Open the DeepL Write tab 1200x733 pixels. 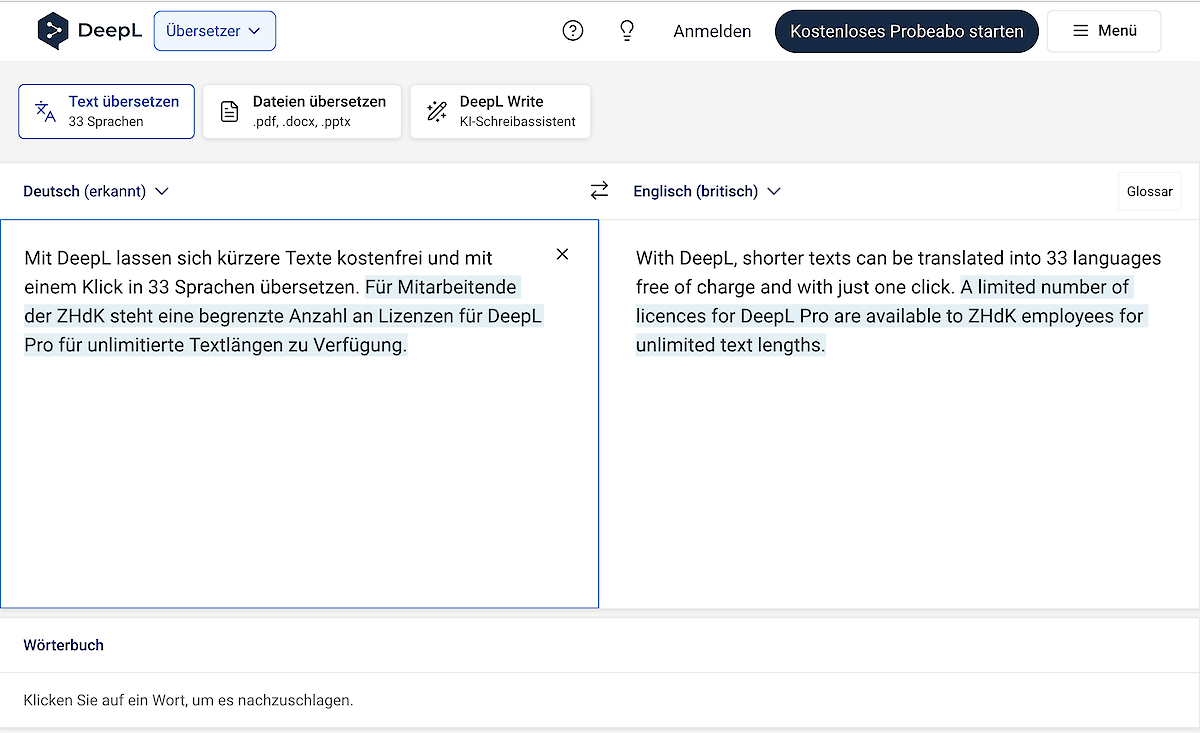tap(500, 111)
